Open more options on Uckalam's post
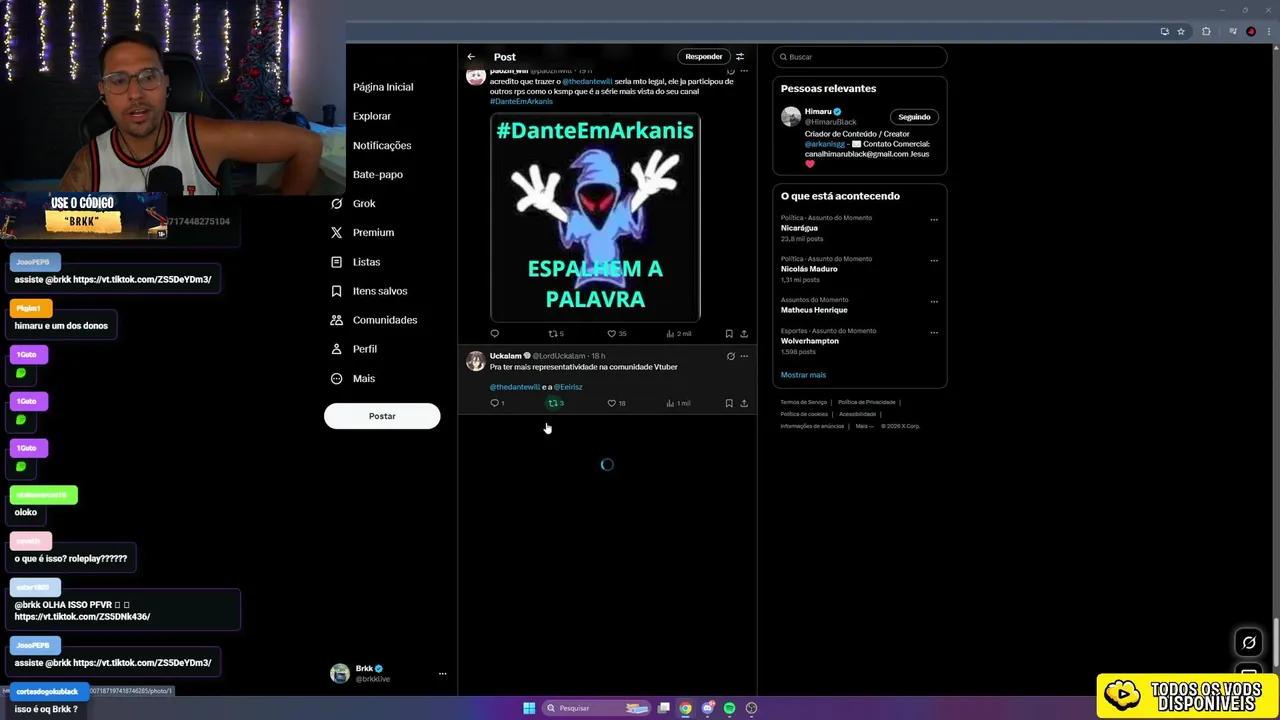This screenshot has width=1280, height=720. point(744,356)
